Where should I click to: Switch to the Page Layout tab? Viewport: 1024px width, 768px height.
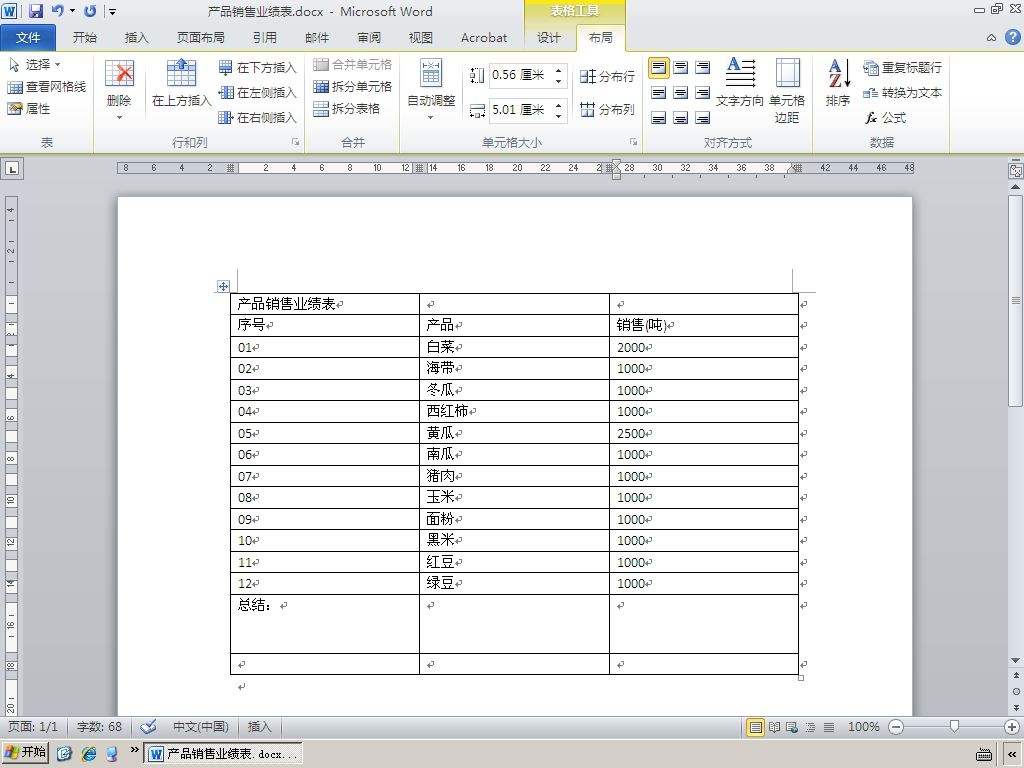[200, 38]
